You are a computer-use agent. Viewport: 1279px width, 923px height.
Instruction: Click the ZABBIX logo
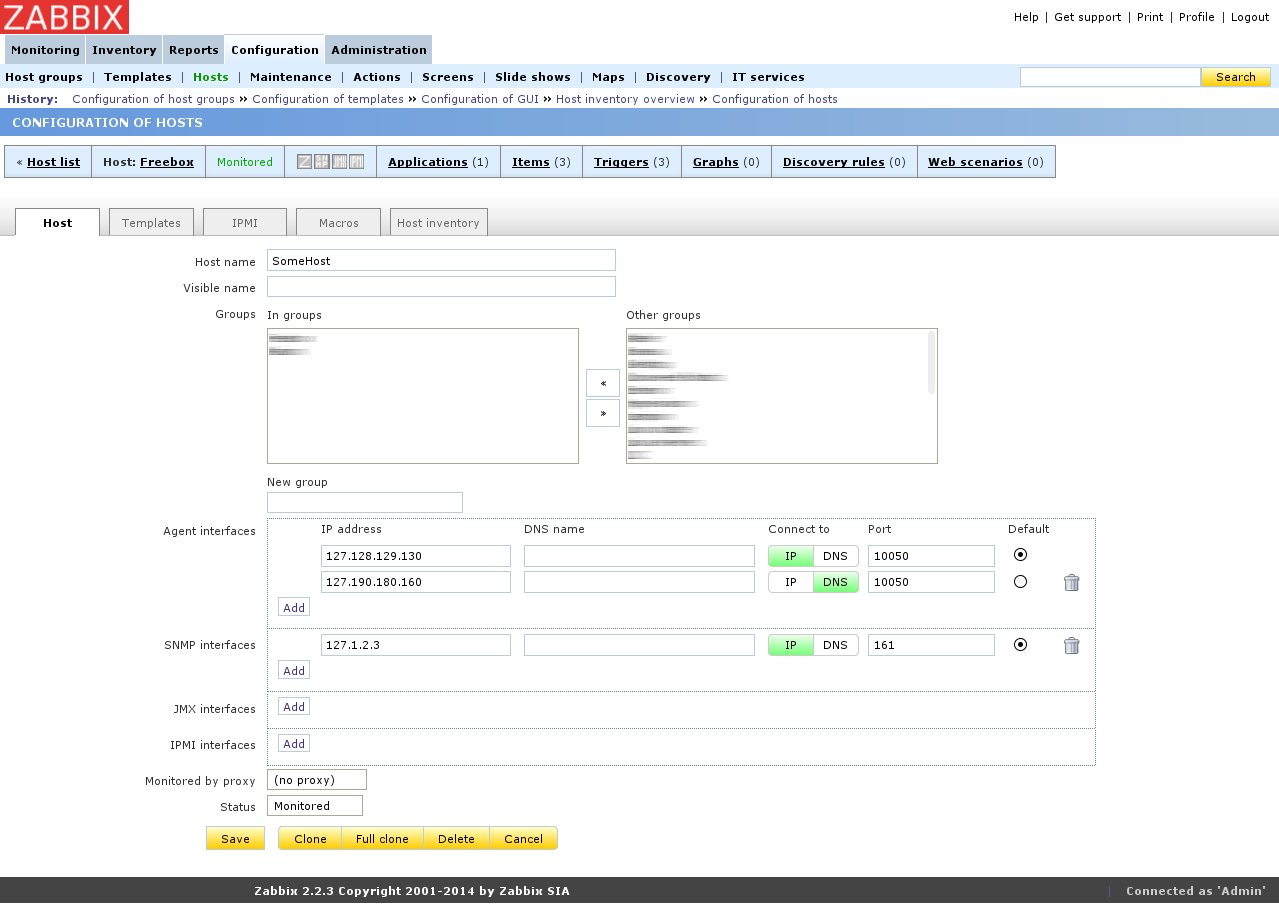(64, 17)
